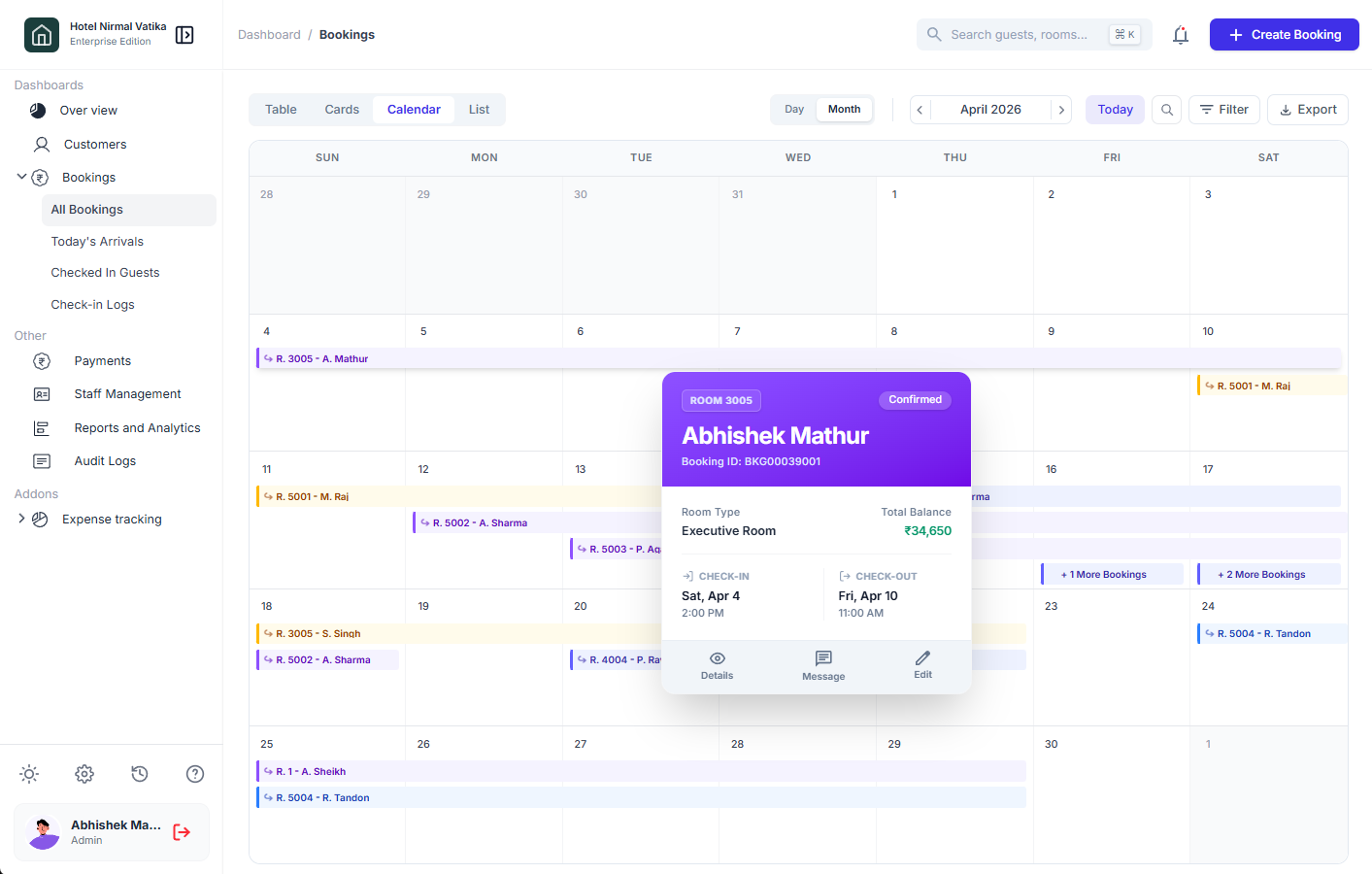Open the settings gear icon

point(84,774)
